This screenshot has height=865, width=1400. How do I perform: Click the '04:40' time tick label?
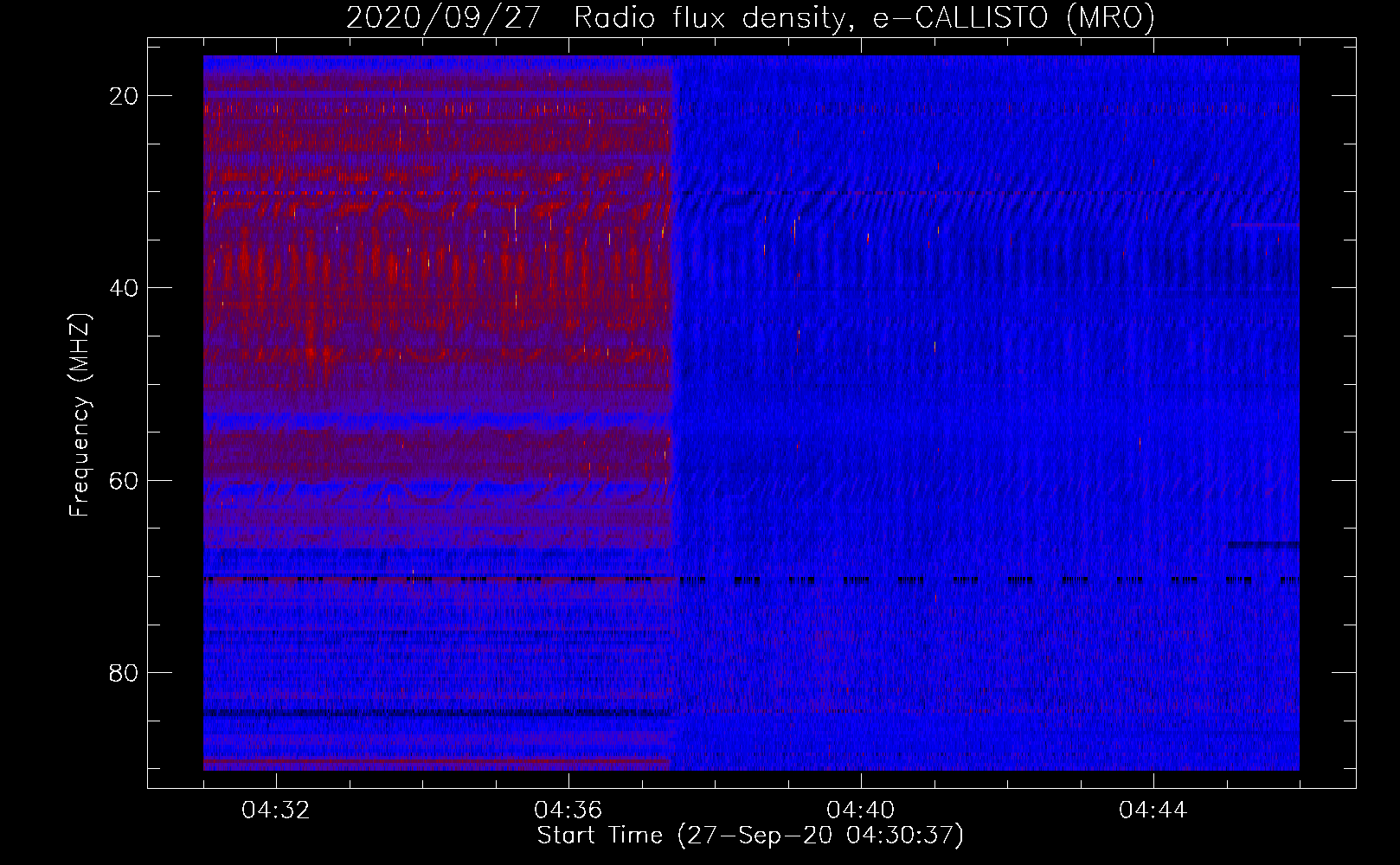tap(861, 811)
